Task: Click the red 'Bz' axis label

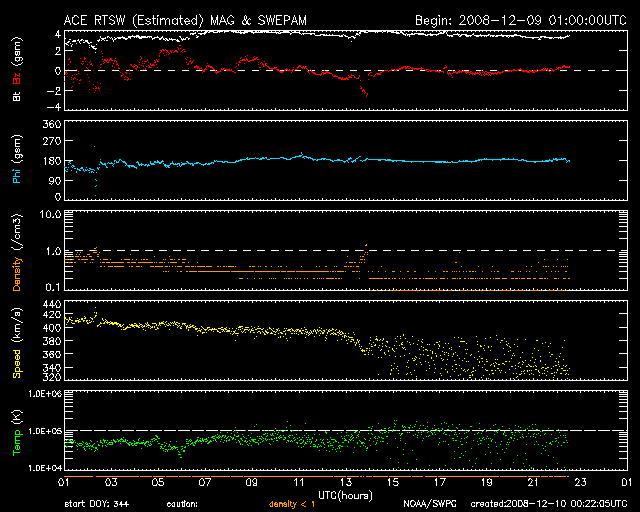Action: 17,78
